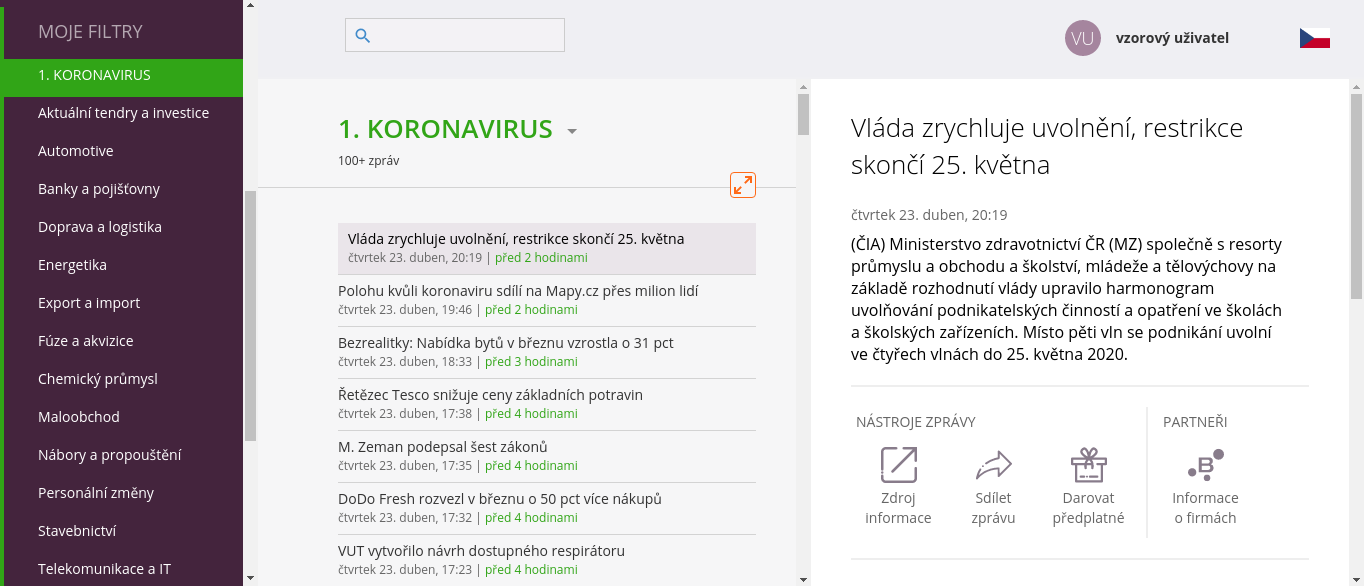Screen dimensions: 1364x586
Task: Open the Telekomunikace a IT filter
Action: point(104,569)
